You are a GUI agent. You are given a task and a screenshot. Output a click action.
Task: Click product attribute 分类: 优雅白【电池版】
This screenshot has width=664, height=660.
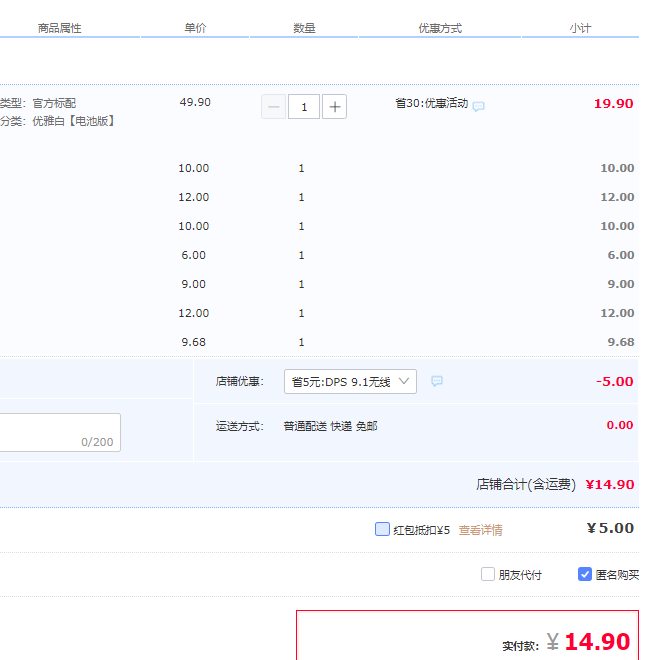(x=57, y=121)
